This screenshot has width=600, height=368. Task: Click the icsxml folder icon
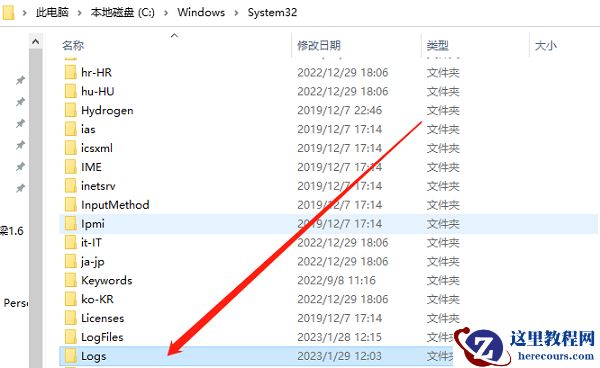point(70,148)
